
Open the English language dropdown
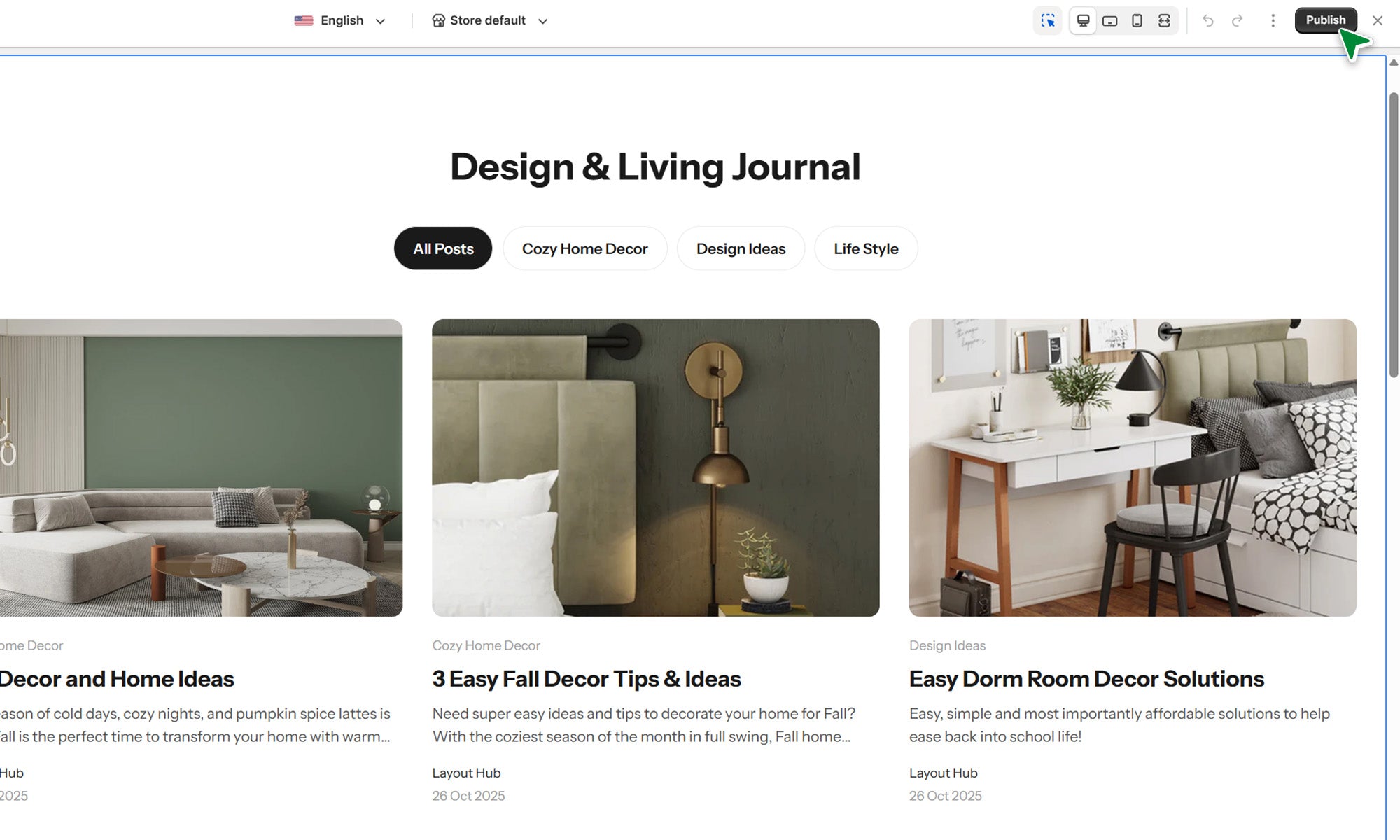coord(340,20)
